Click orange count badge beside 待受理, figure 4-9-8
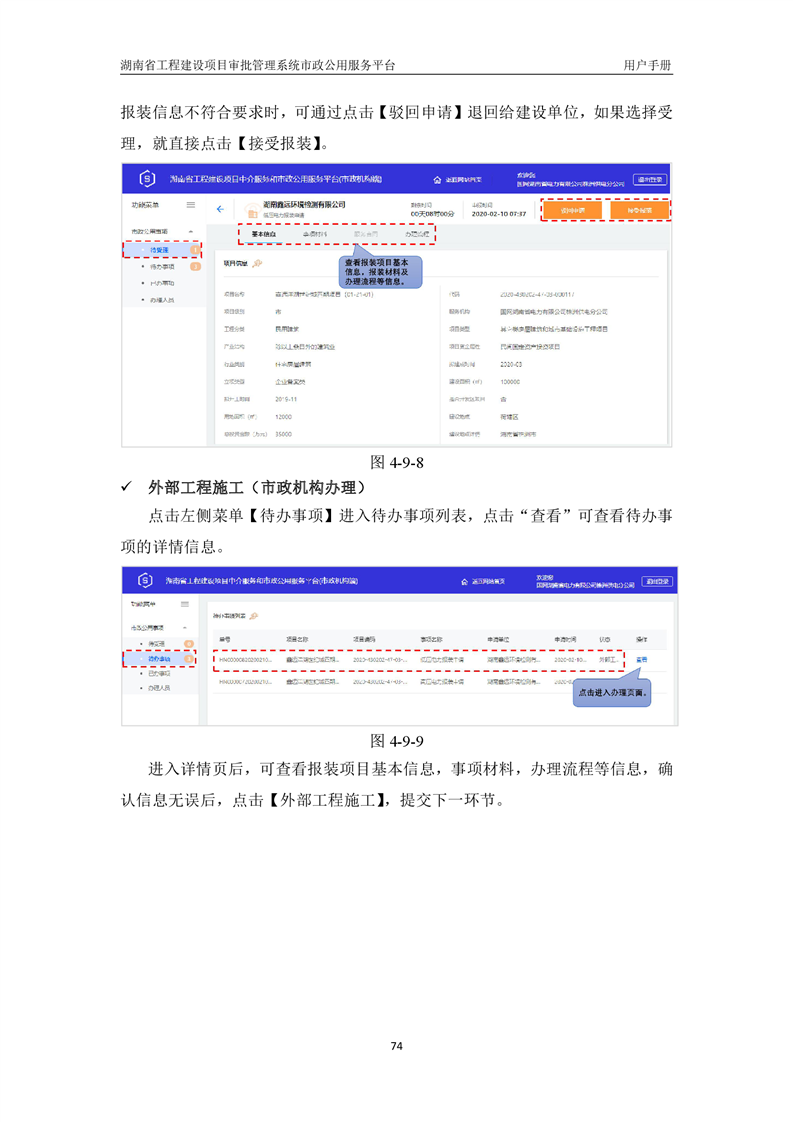The width and height of the screenshot is (793, 1122). [195, 250]
